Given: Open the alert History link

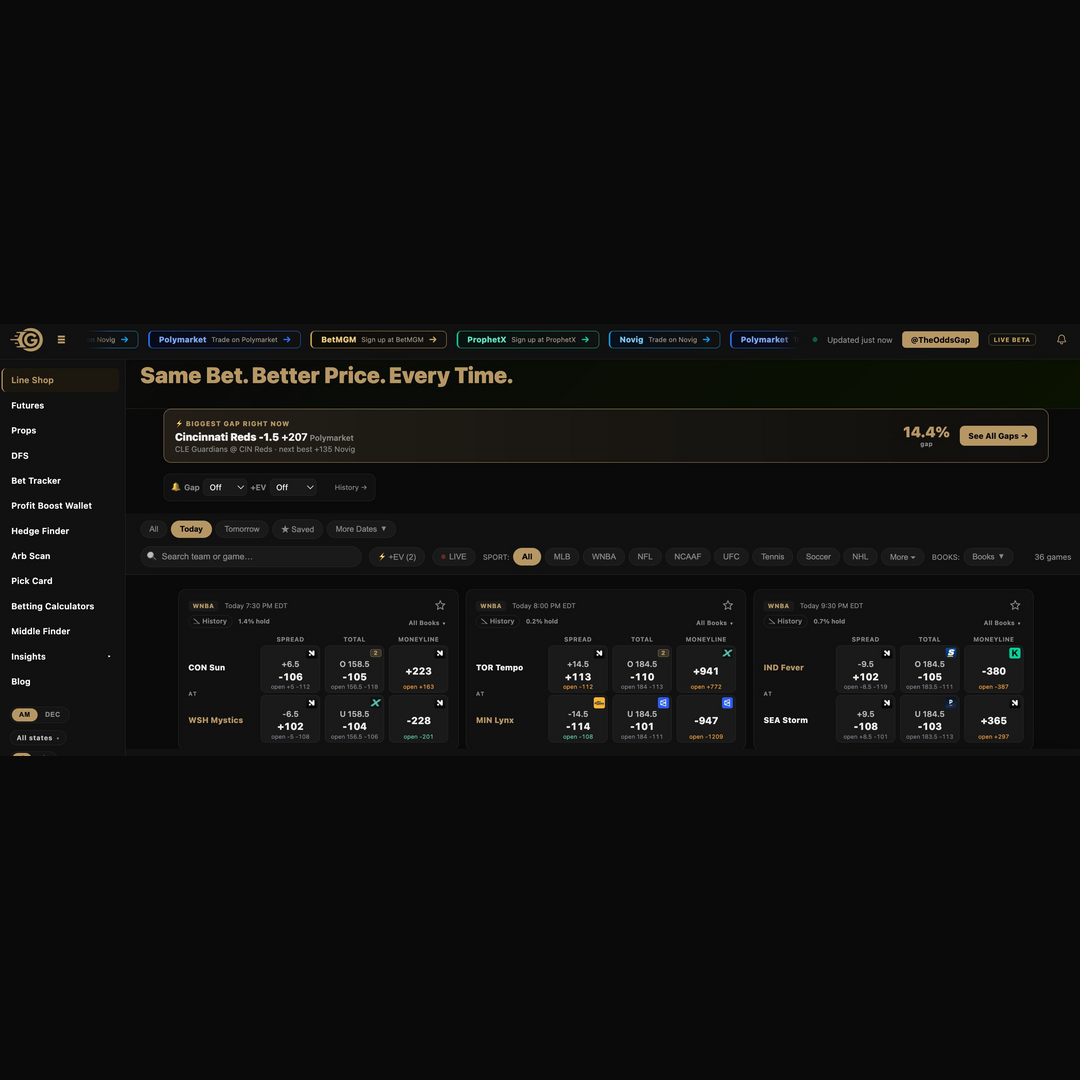Looking at the screenshot, I should (x=351, y=487).
